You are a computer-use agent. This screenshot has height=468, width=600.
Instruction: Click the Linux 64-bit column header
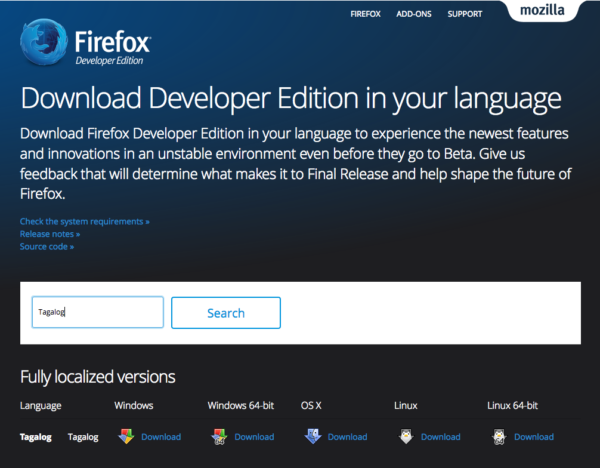tap(512, 406)
